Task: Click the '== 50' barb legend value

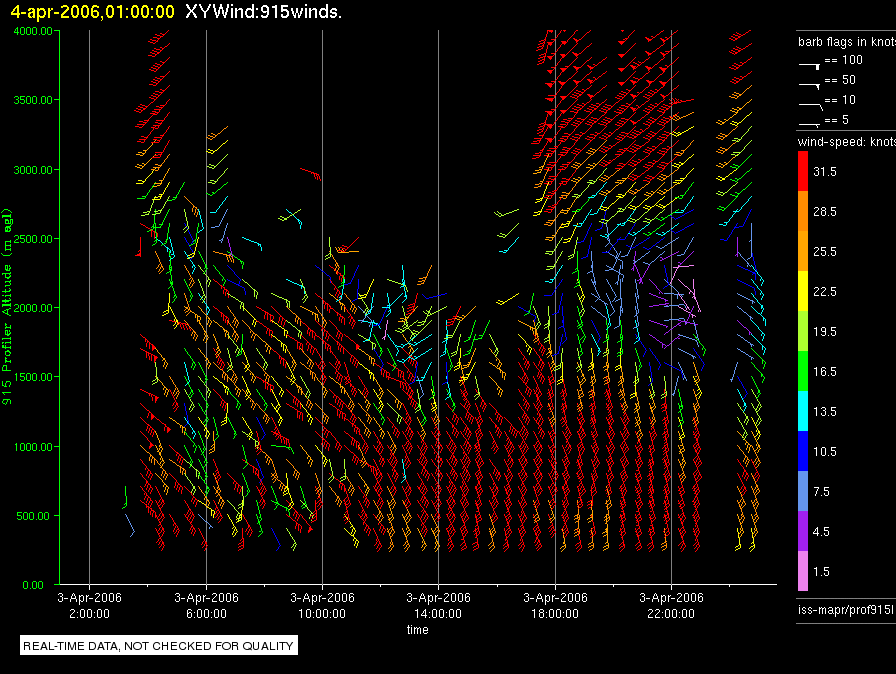Action: (840, 79)
